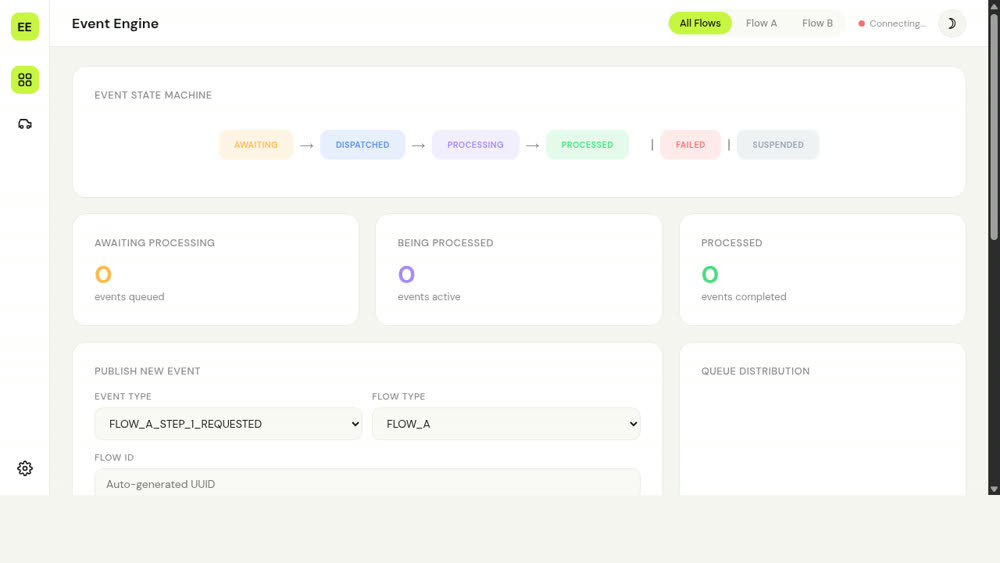The width and height of the screenshot is (1000, 563).
Task: Click the green PROCESSED state badge
Action: tap(587, 145)
